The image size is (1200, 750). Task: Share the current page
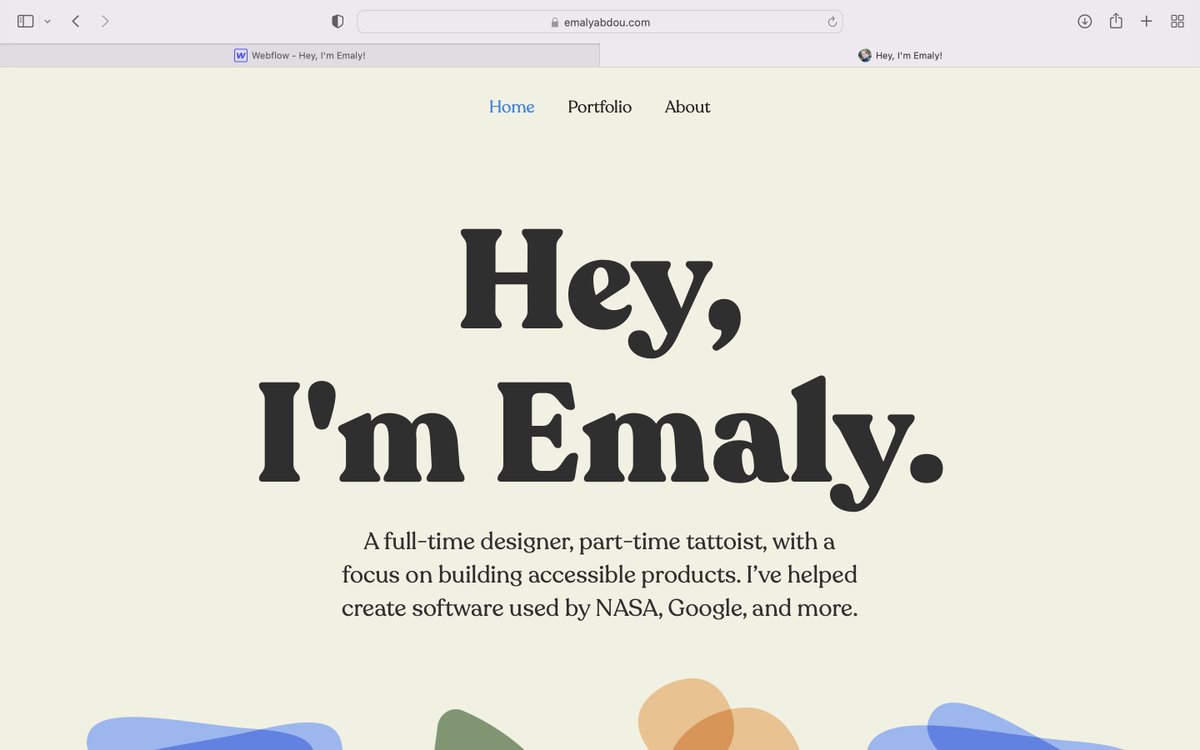click(1115, 20)
